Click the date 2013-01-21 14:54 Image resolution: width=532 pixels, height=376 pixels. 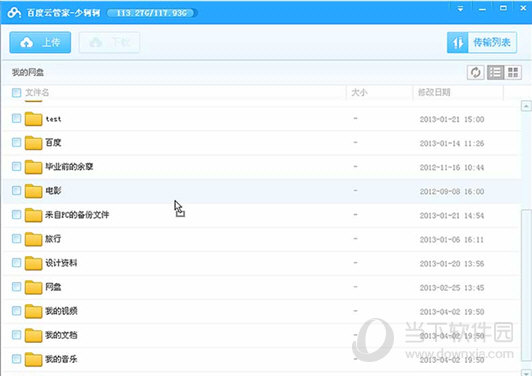pos(452,216)
